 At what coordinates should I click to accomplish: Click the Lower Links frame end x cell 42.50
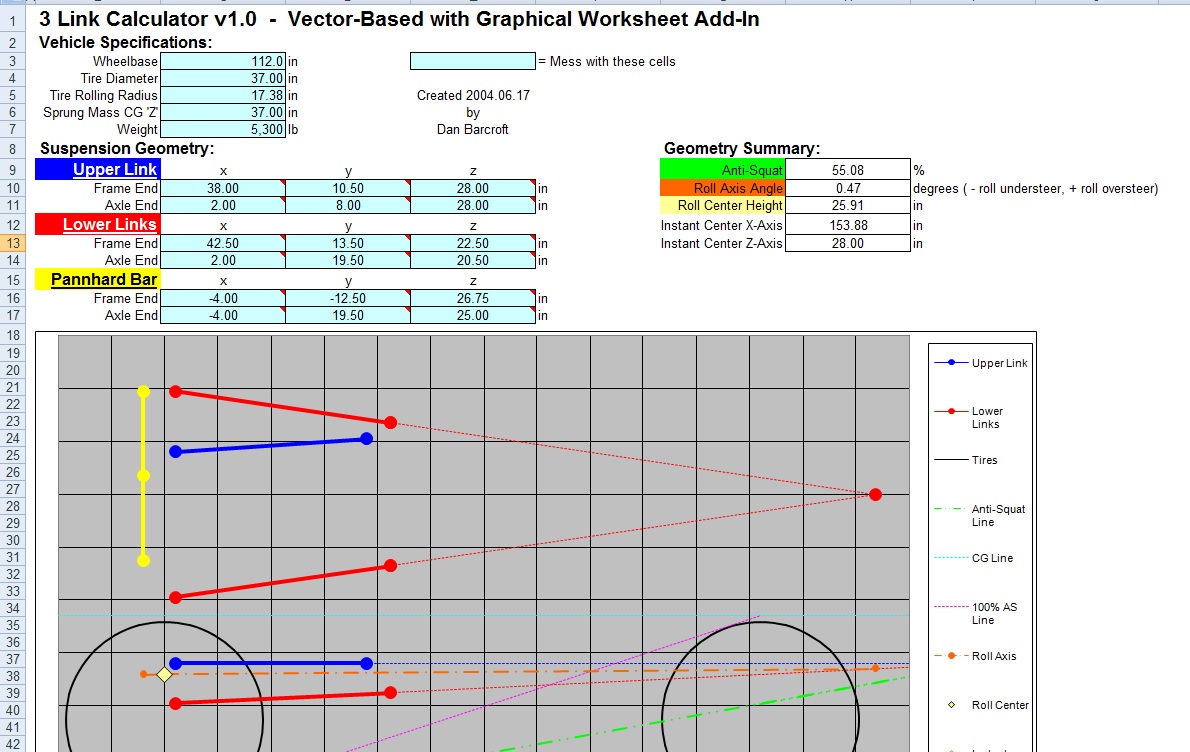tap(222, 243)
